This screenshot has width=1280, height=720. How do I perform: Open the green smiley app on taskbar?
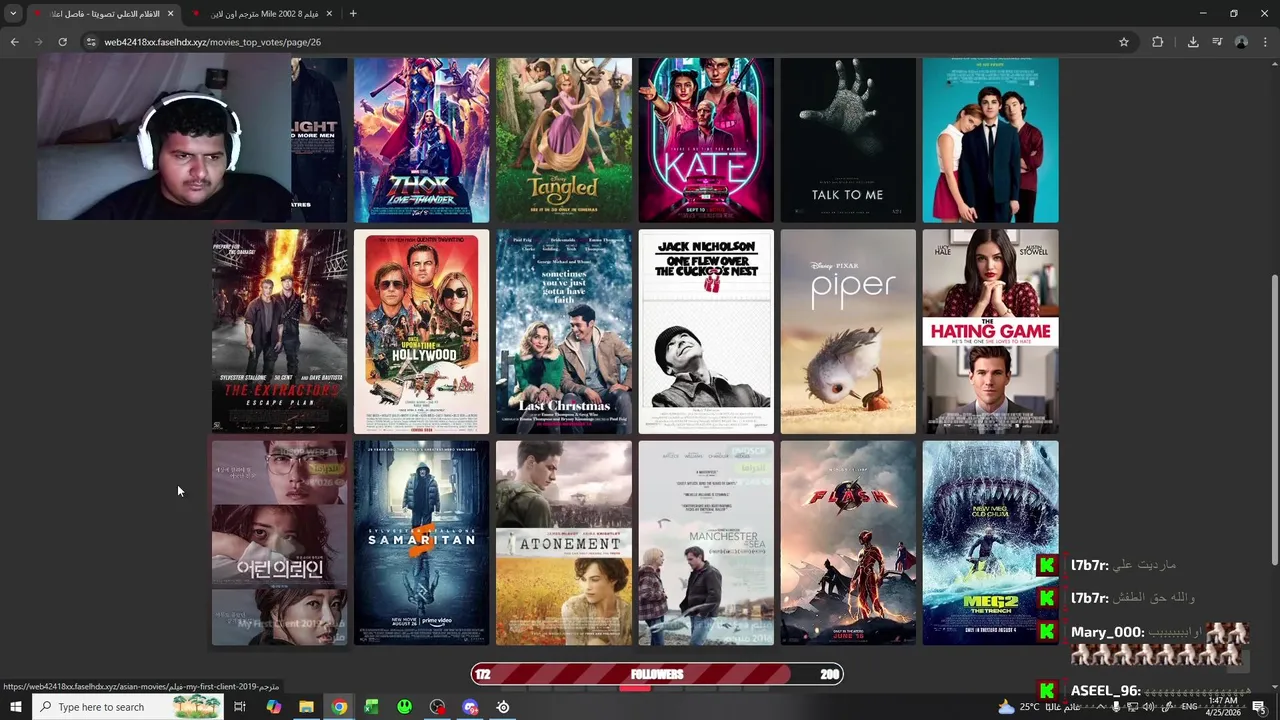pyautogui.click(x=404, y=707)
